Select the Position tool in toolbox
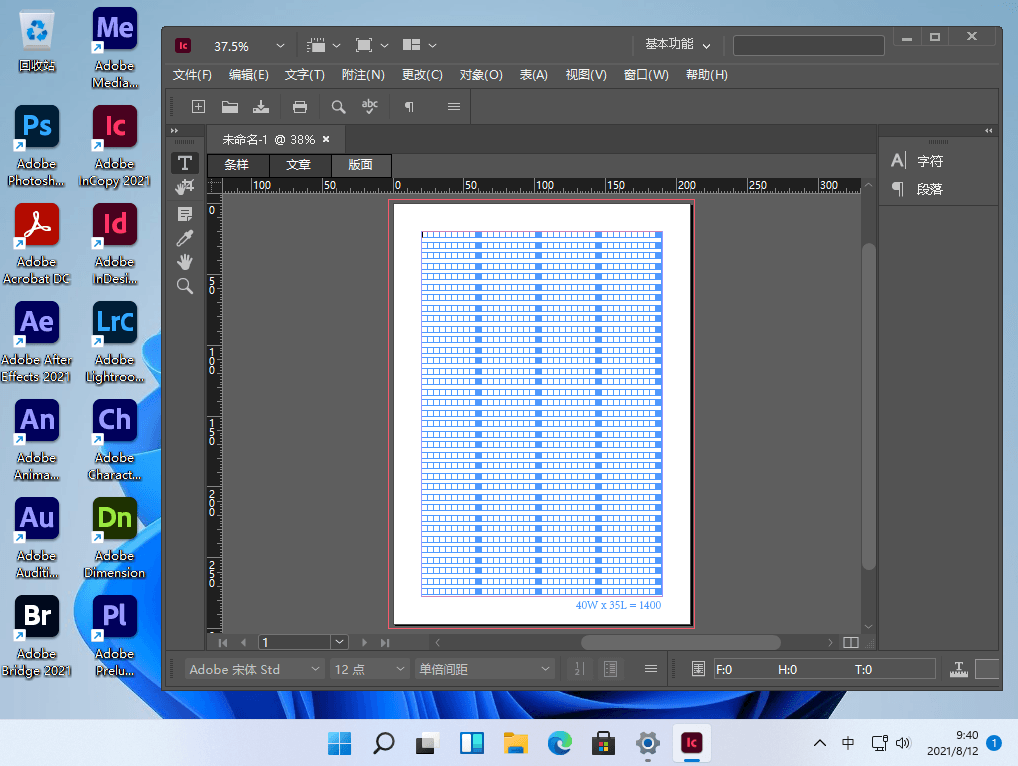Screen dimensions: 1018x766 [185, 187]
